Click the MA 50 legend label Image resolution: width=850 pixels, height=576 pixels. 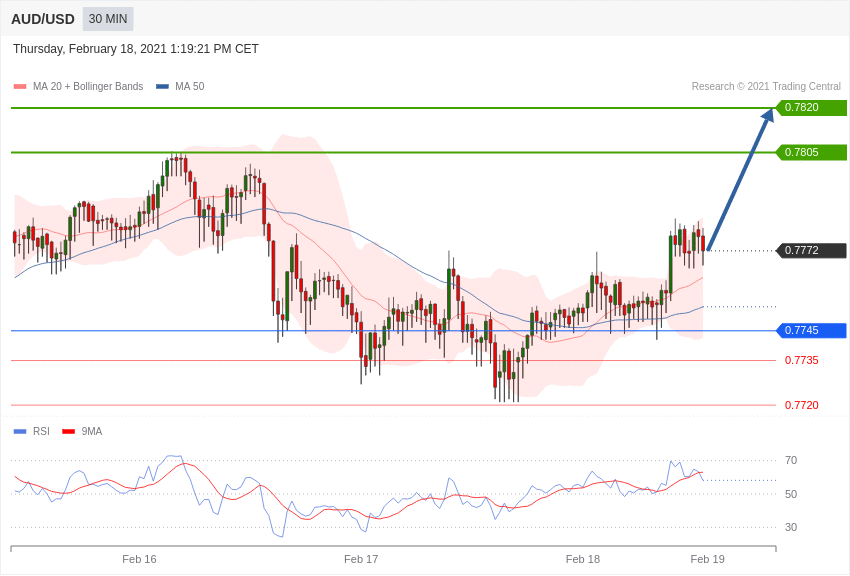tap(190, 87)
